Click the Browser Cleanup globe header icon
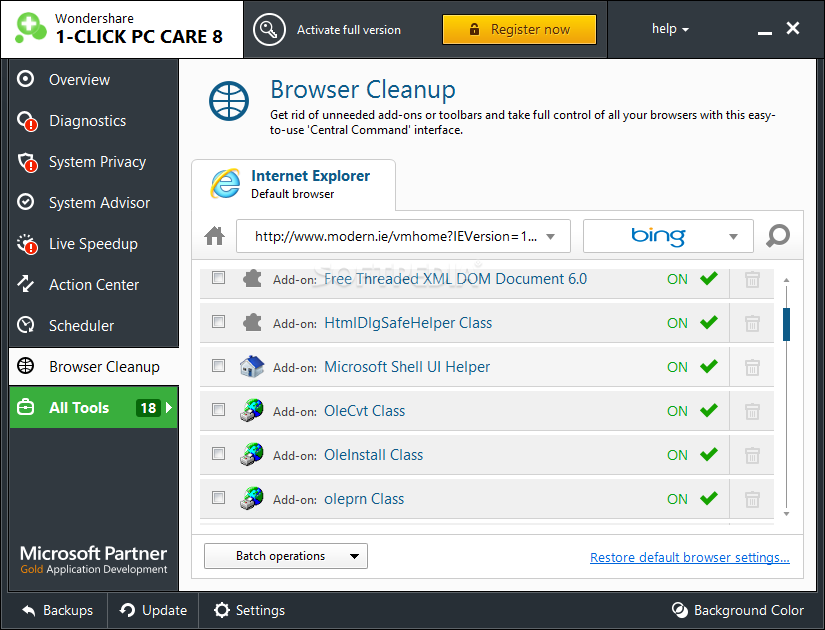The width and height of the screenshot is (825, 630). coord(229,101)
